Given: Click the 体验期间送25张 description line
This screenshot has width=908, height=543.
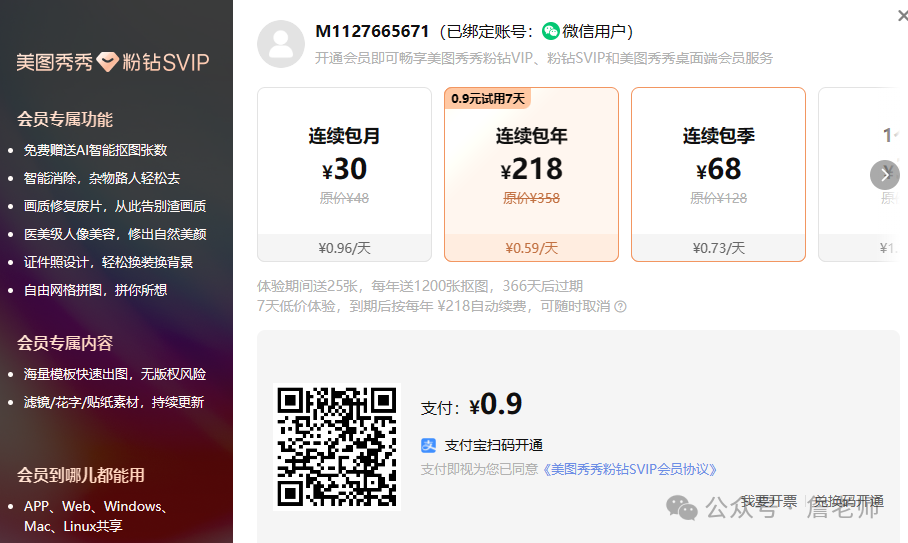Looking at the screenshot, I should 420,286.
